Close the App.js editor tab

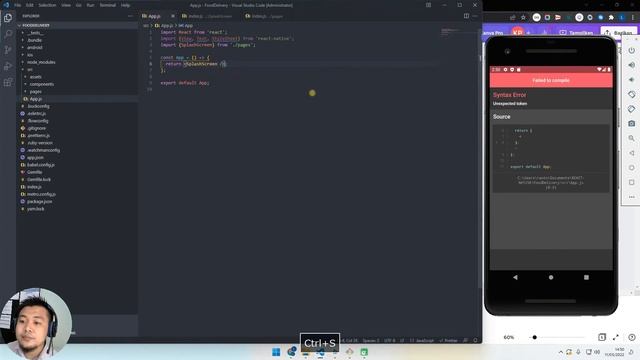click(x=173, y=16)
